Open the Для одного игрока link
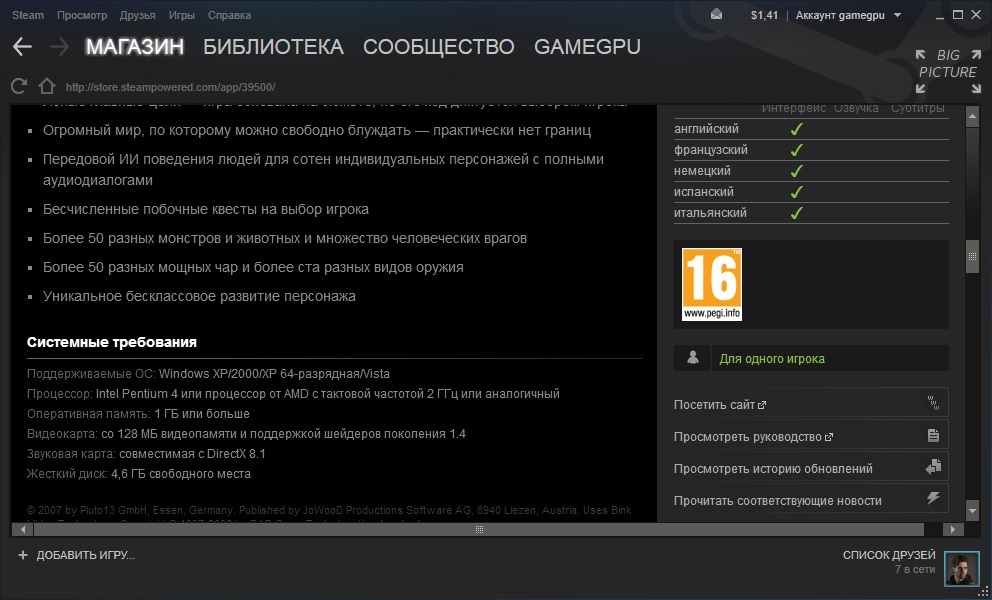The image size is (992, 600). 772,359
